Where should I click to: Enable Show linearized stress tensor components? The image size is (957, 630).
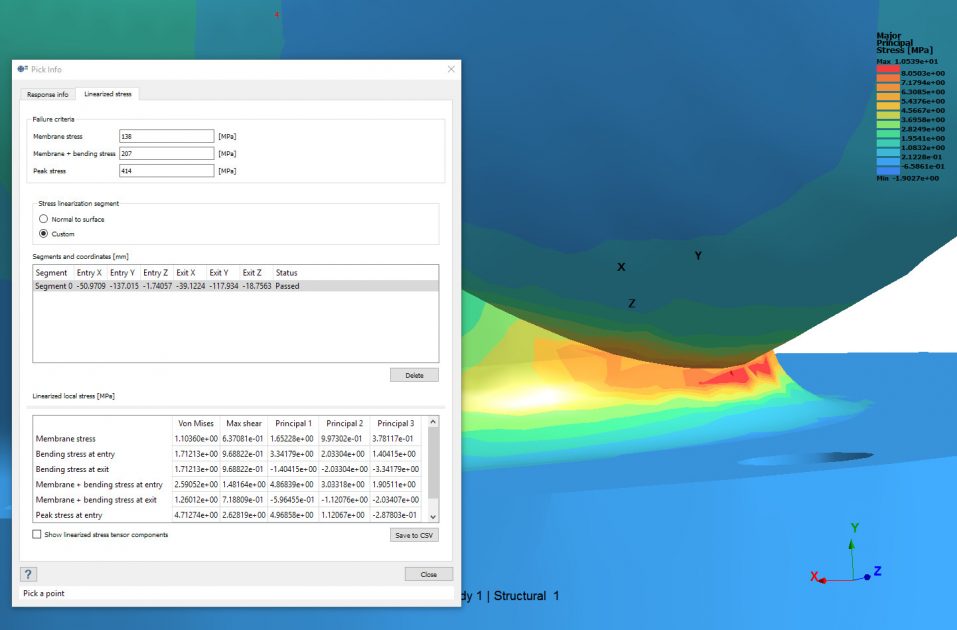click(37, 535)
